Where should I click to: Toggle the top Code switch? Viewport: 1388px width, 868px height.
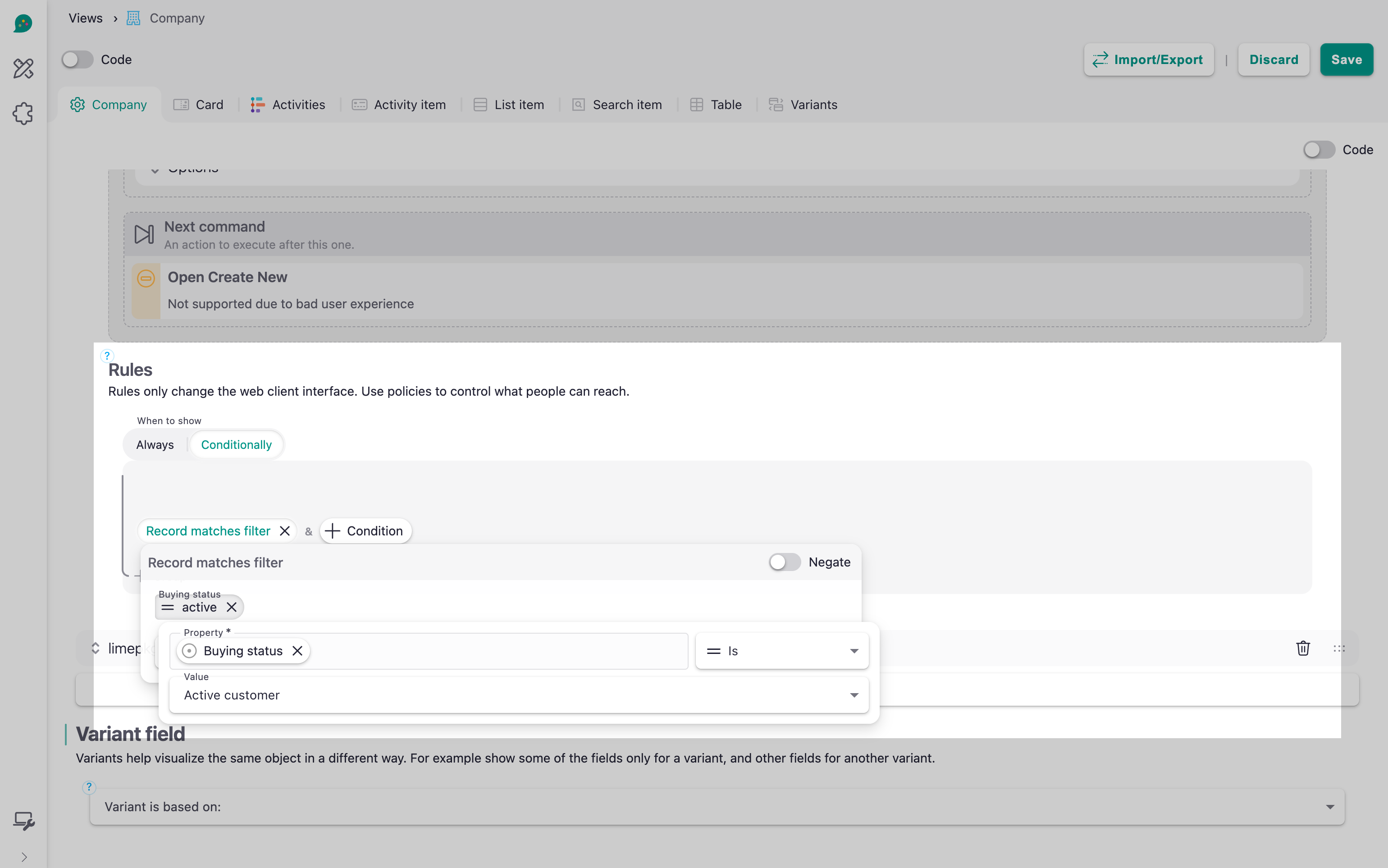(78, 59)
